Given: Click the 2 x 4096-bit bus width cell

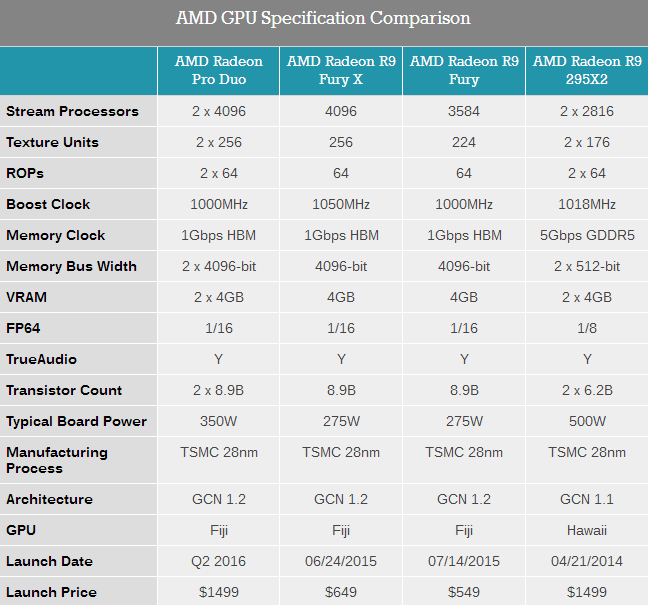Looking at the screenshot, I should (219, 266).
